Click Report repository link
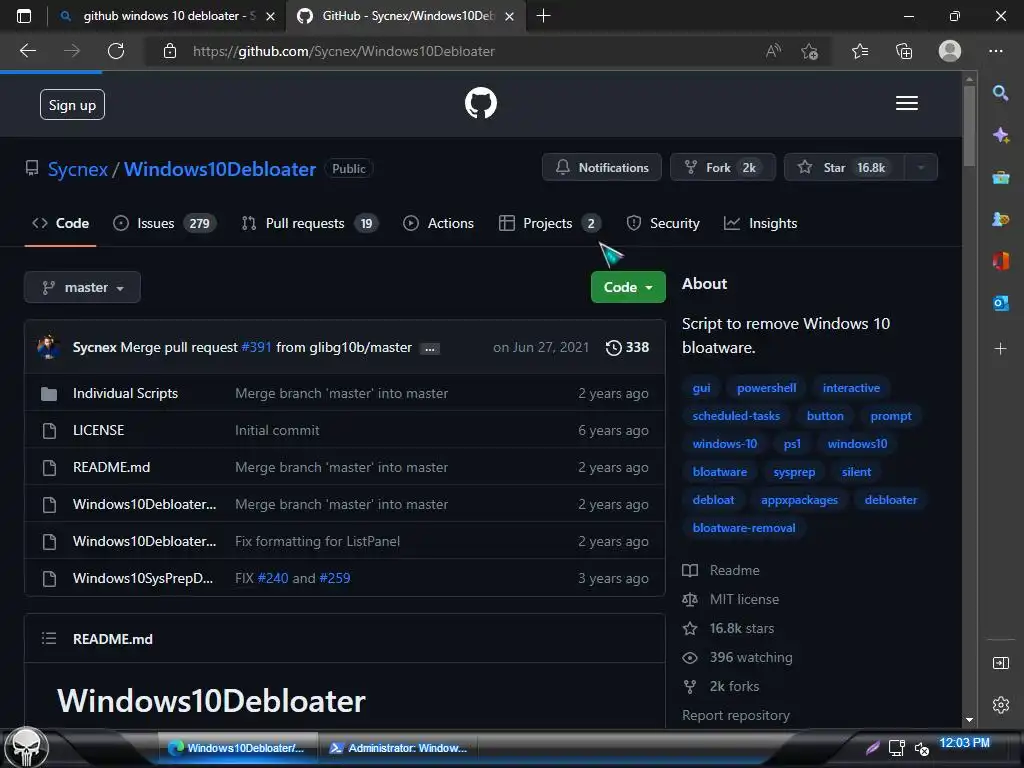This screenshot has width=1024, height=768. 736,716
